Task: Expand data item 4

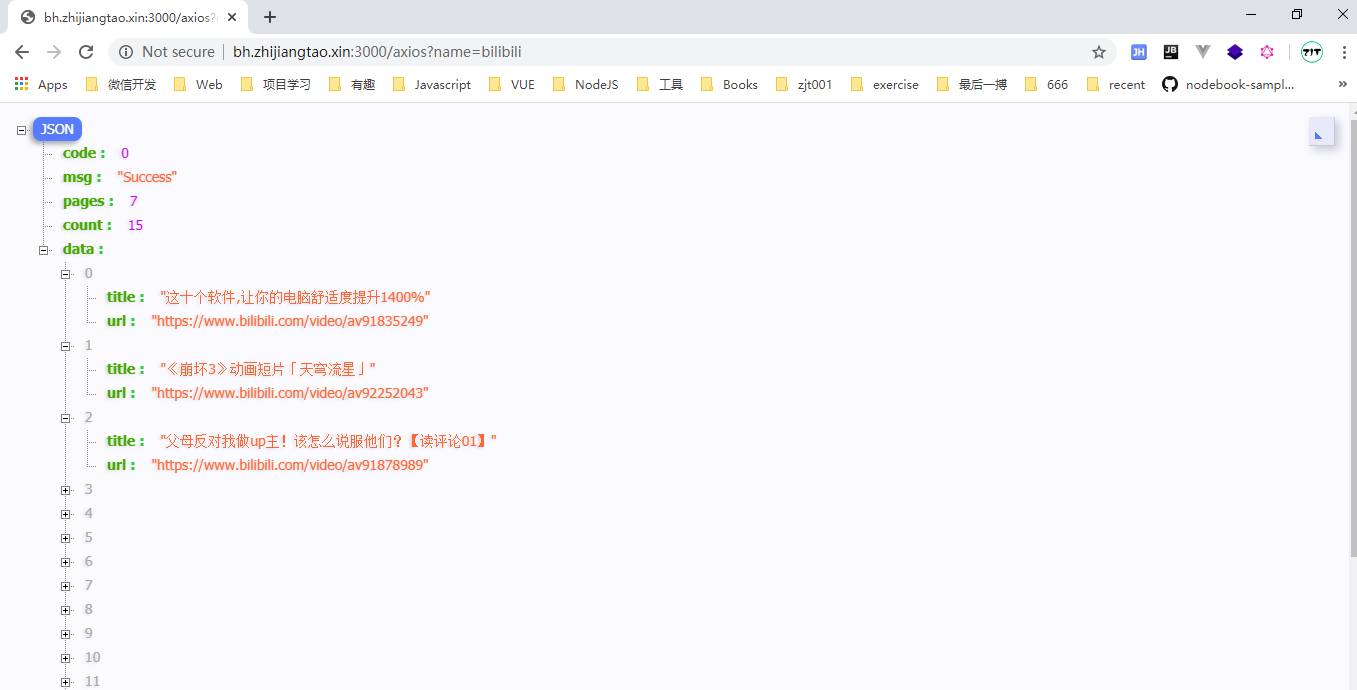Action: coord(66,514)
